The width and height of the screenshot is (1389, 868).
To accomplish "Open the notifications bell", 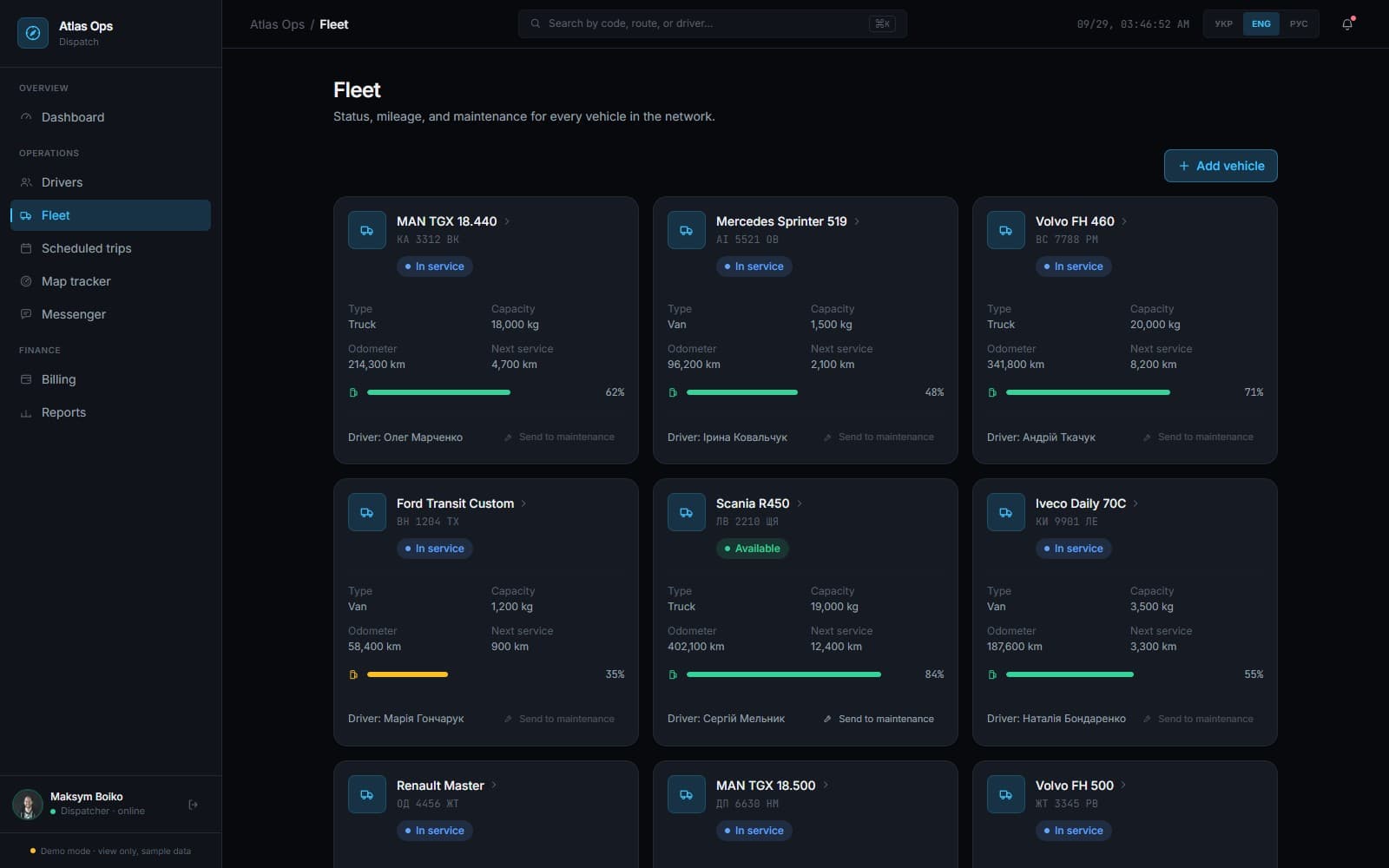I will (x=1347, y=24).
